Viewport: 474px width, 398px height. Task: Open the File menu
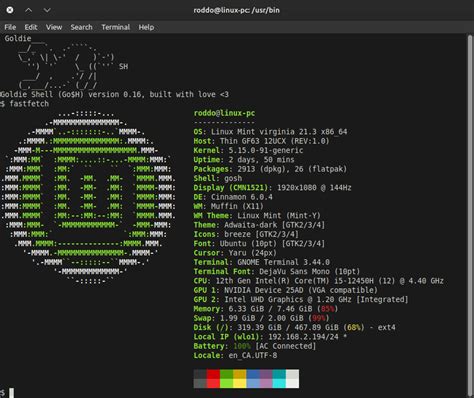[10, 27]
